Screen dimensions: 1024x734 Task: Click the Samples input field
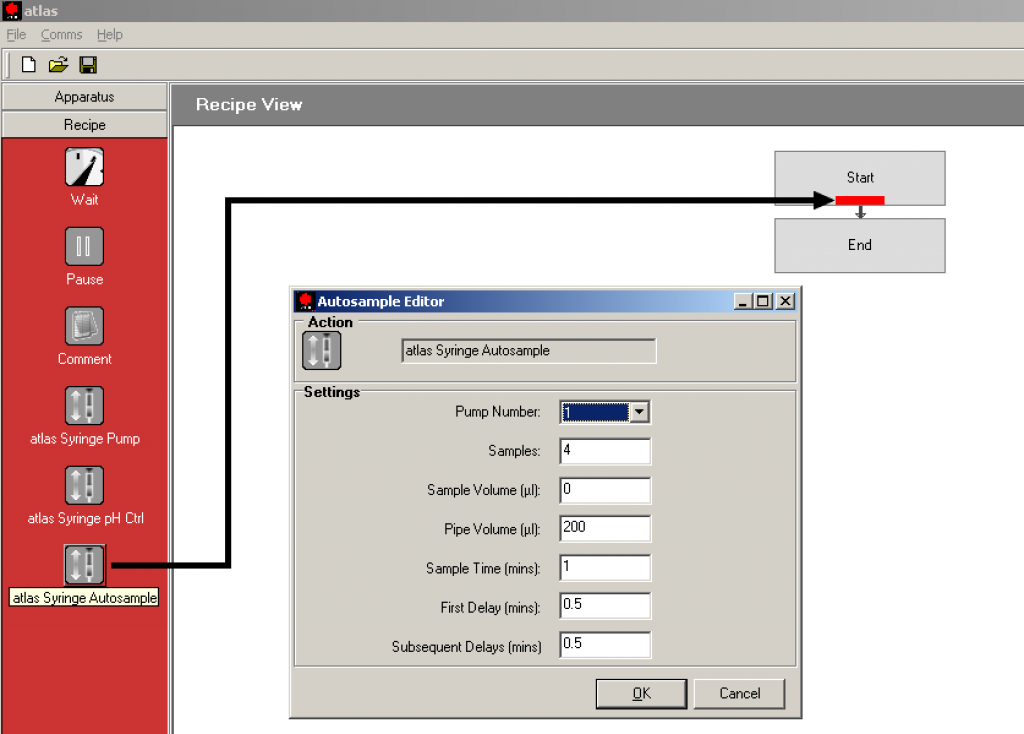605,451
